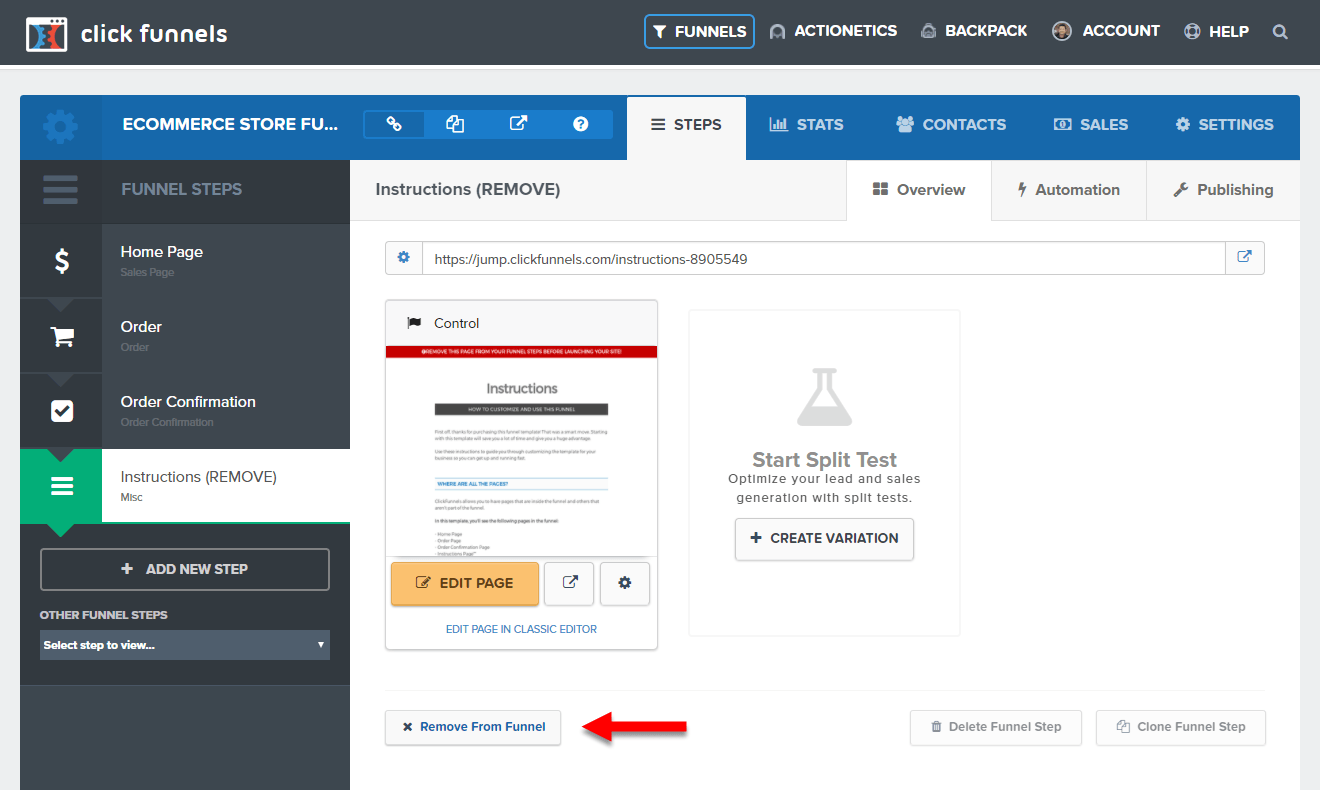Click the FUNNEL STEPS sidebar header
This screenshot has height=790, width=1320.
(181, 189)
